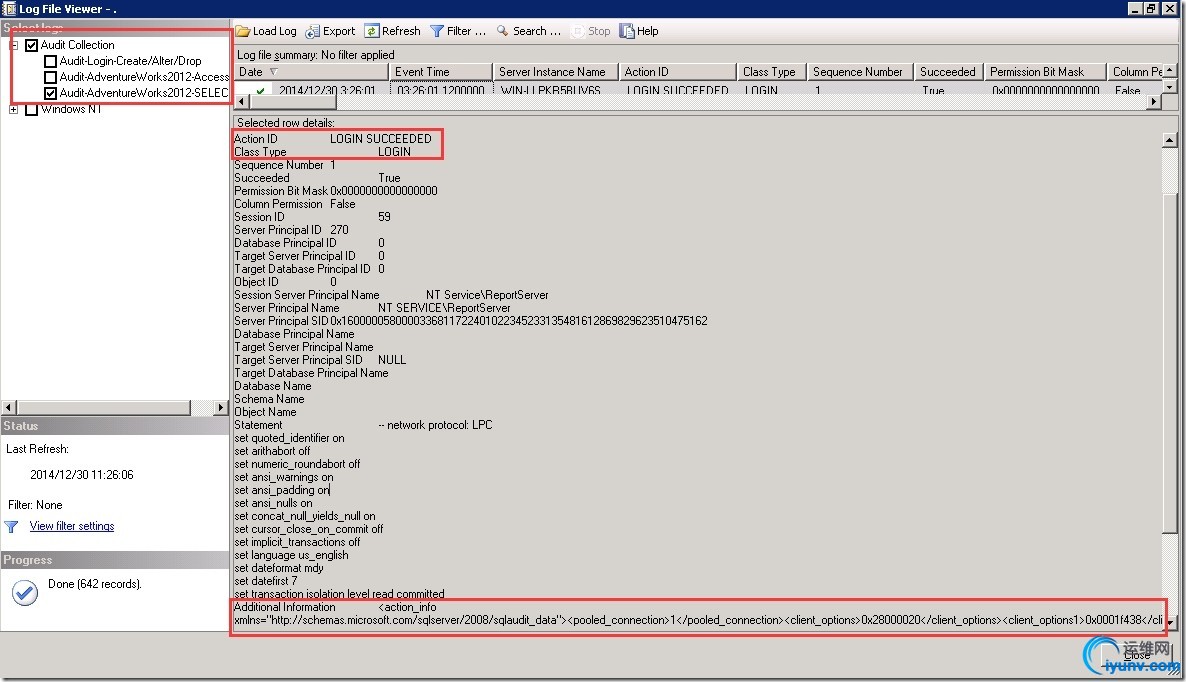Click the Stop icon in toolbar
The image size is (1186, 682).
[x=578, y=31]
